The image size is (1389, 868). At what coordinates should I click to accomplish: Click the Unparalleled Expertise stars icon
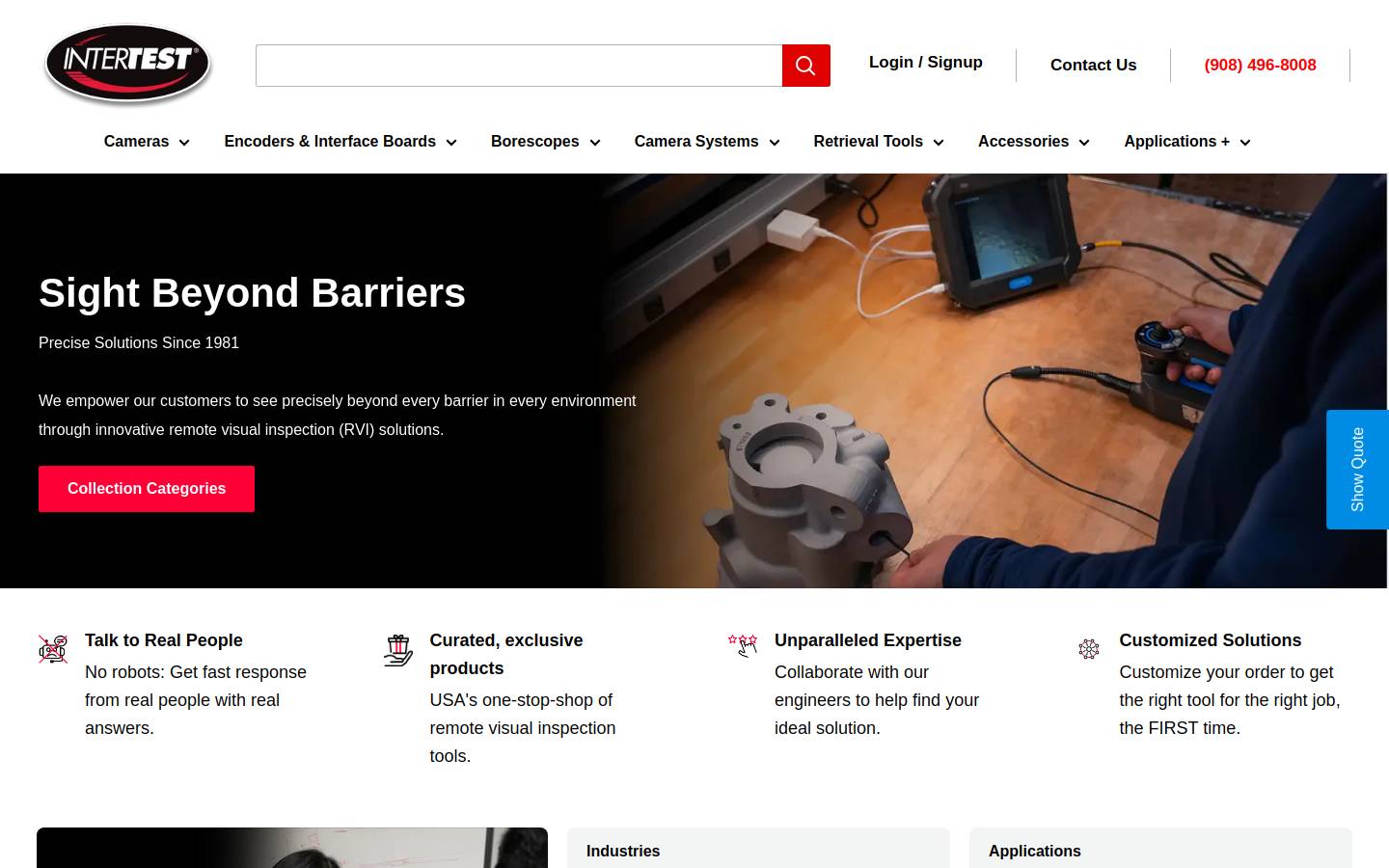743,645
